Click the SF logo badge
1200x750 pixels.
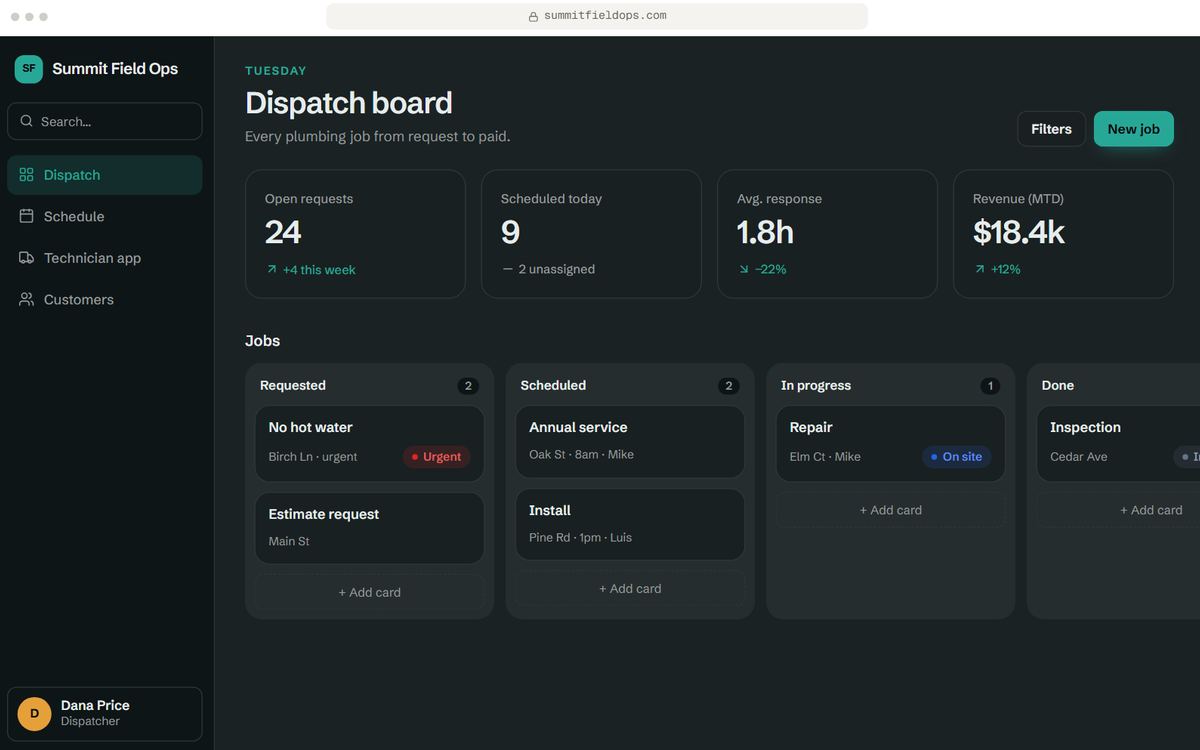pyautogui.click(x=29, y=69)
